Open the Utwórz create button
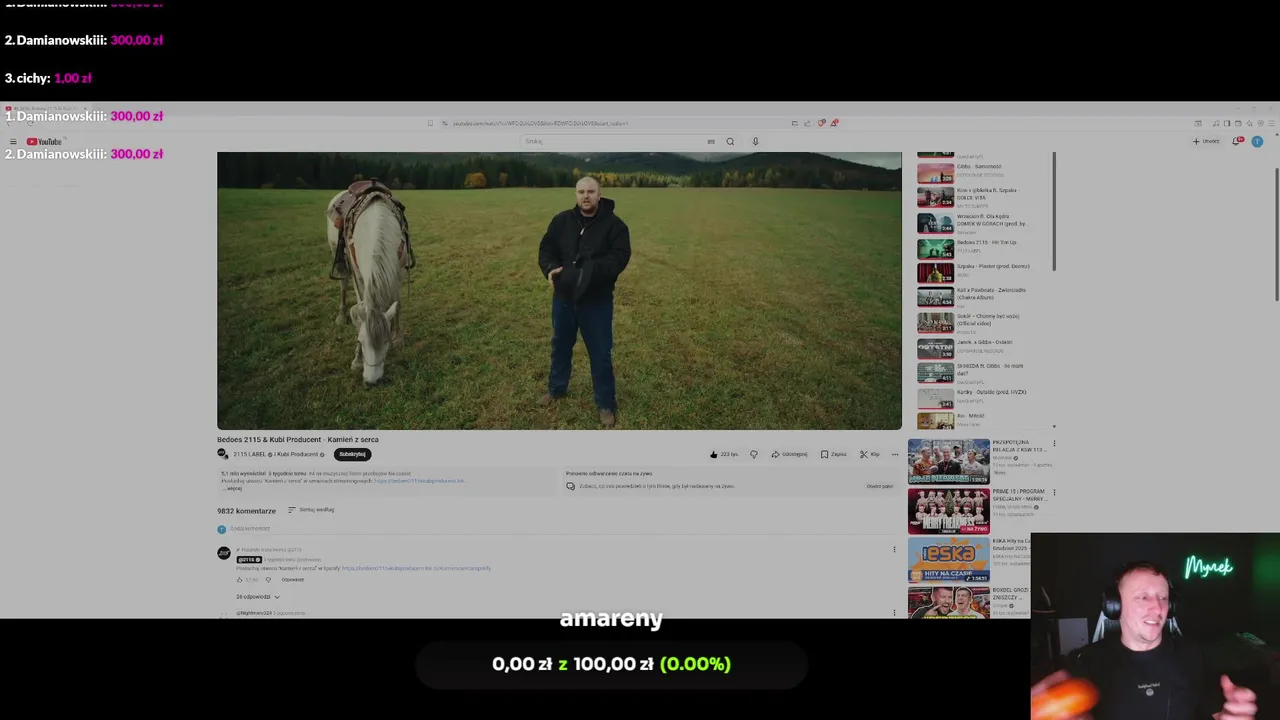 1206,142
